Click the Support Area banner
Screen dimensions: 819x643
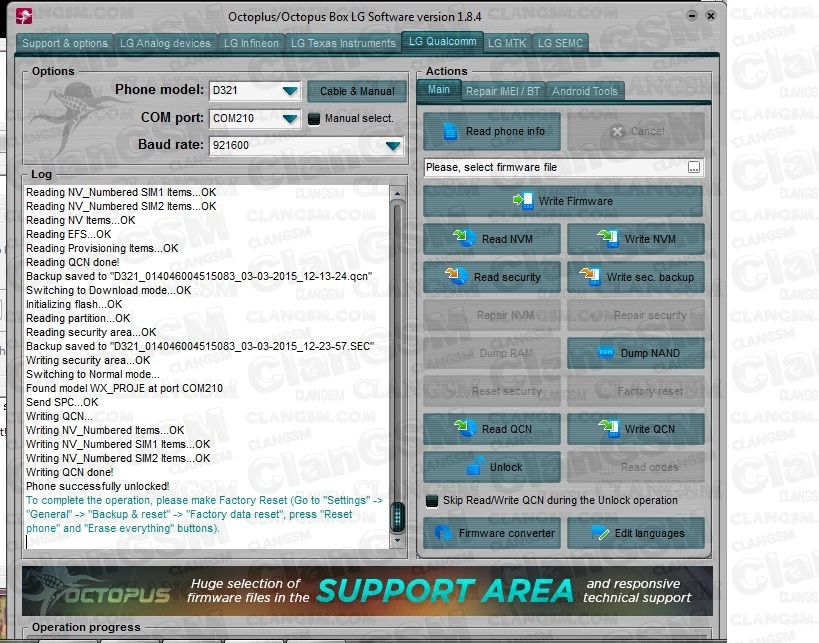[367, 590]
